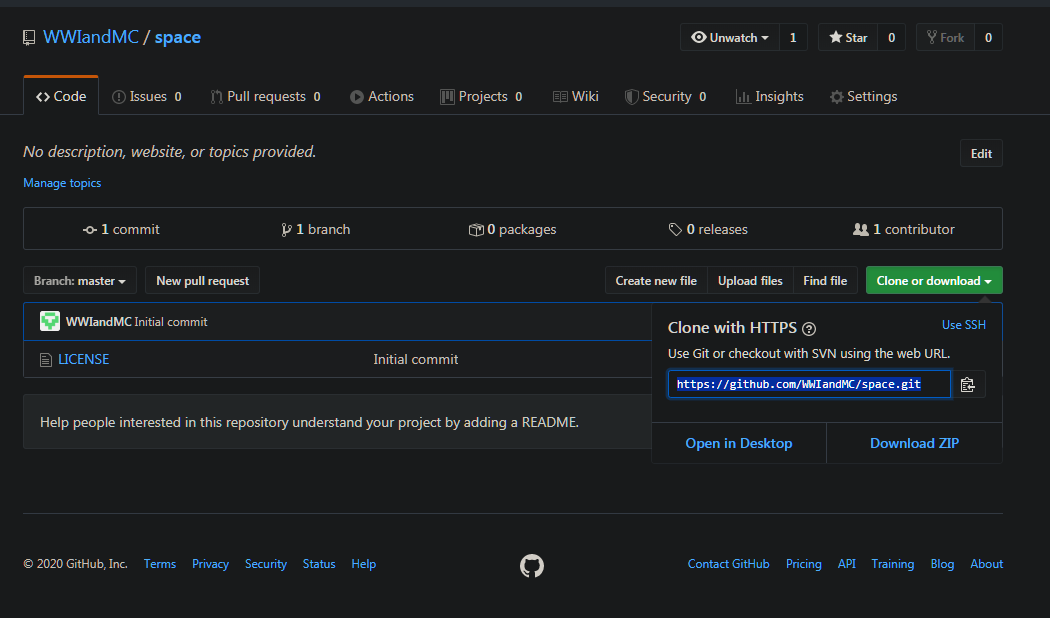The image size is (1050, 618).
Task: Open the Training footer link
Action: point(893,564)
